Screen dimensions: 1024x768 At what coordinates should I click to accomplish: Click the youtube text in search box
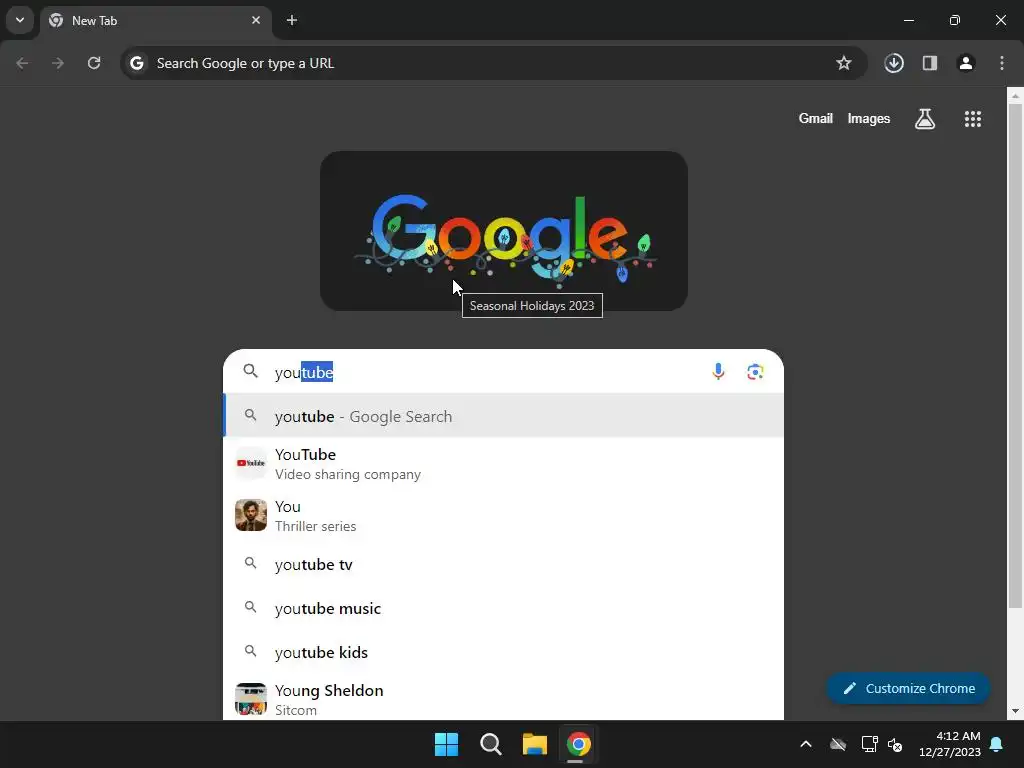point(304,372)
